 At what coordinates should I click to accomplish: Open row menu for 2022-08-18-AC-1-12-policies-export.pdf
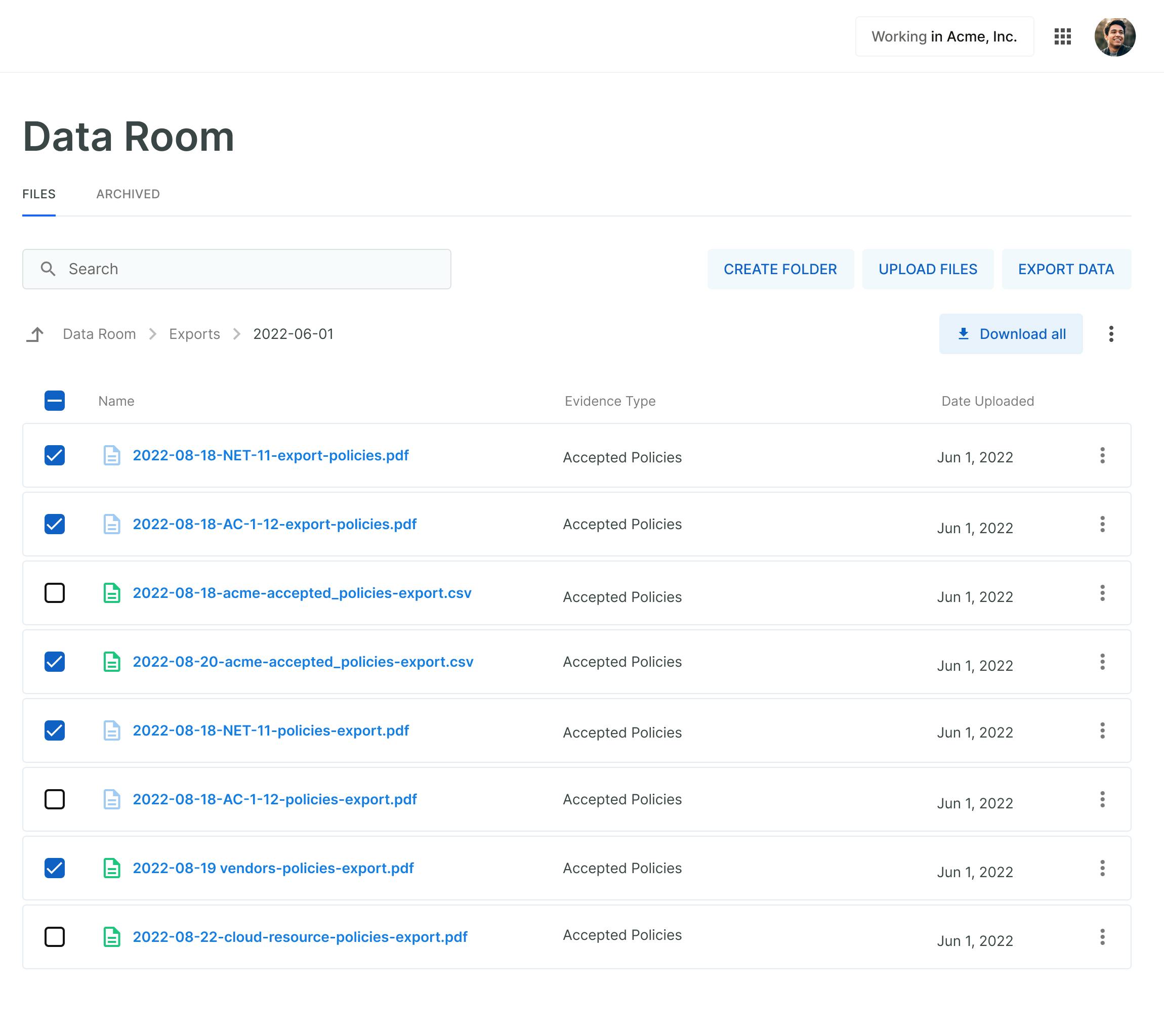tap(1102, 799)
